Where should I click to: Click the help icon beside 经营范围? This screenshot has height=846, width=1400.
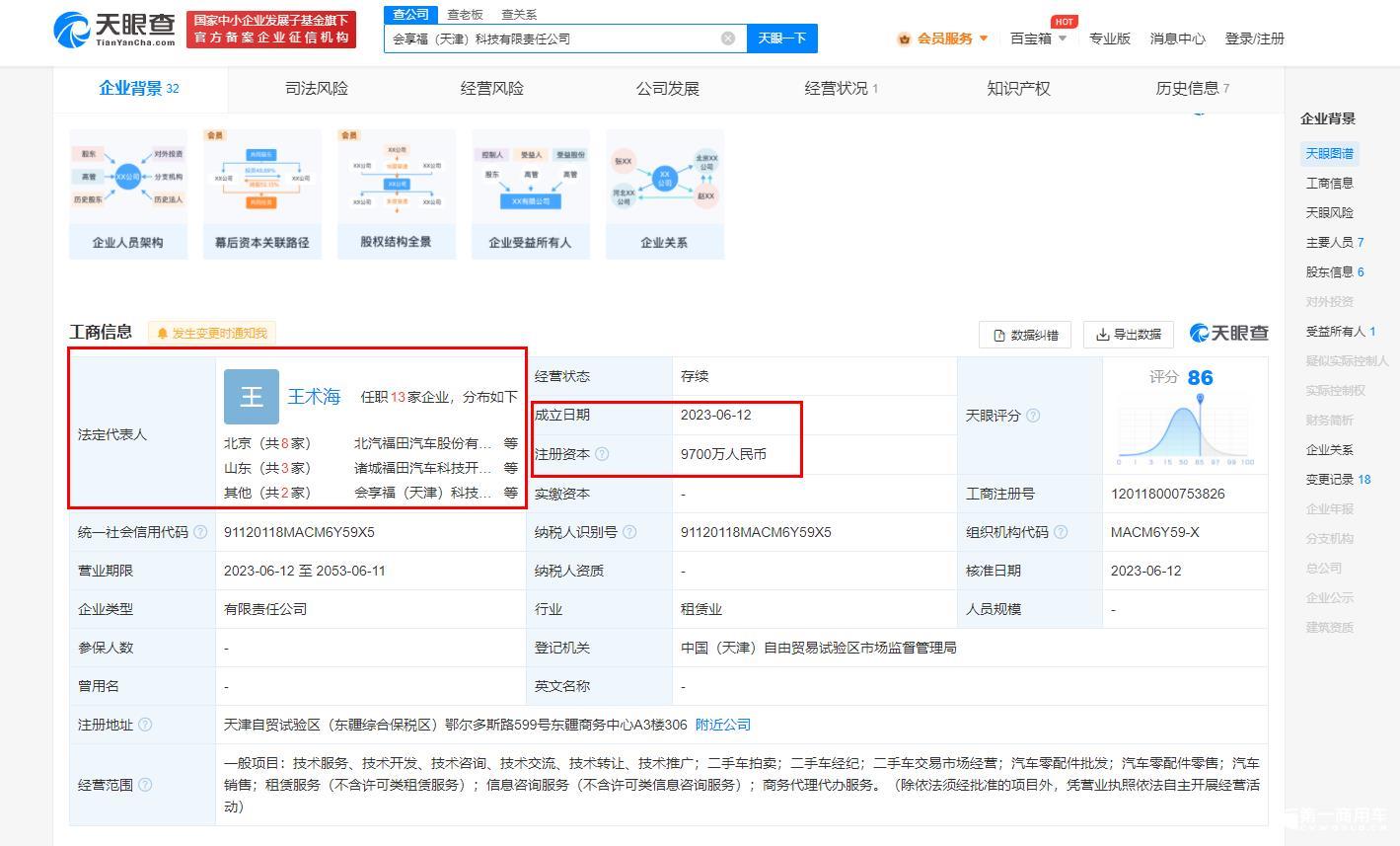click(145, 785)
